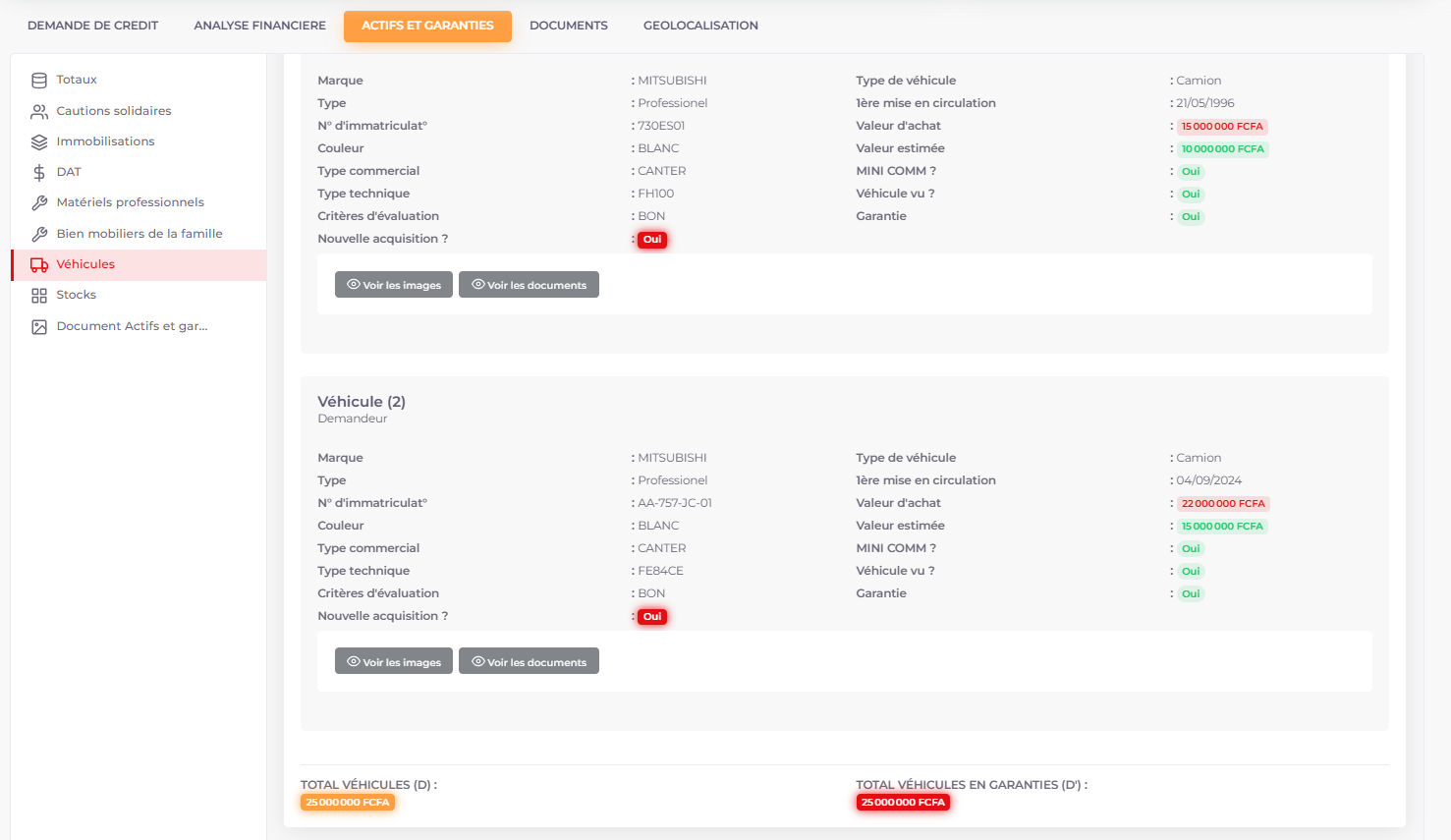Click the Stocks grid icon
The height and width of the screenshot is (840, 1451).
pyautogui.click(x=39, y=296)
